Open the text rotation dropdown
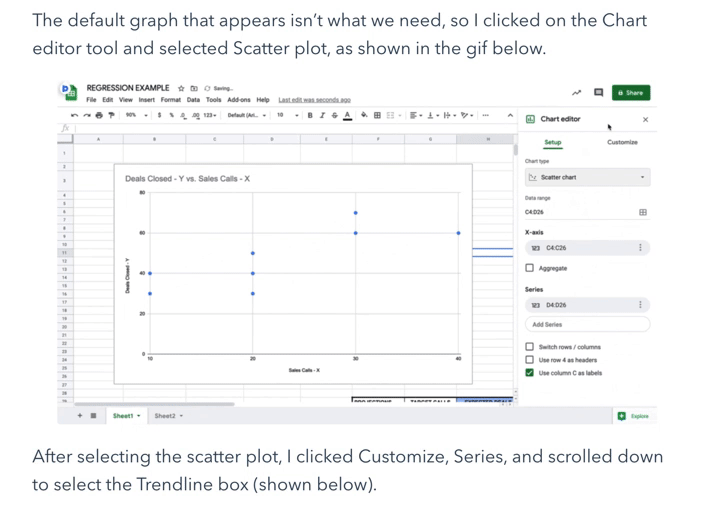This screenshot has height=512, width=708. click(x=467, y=116)
